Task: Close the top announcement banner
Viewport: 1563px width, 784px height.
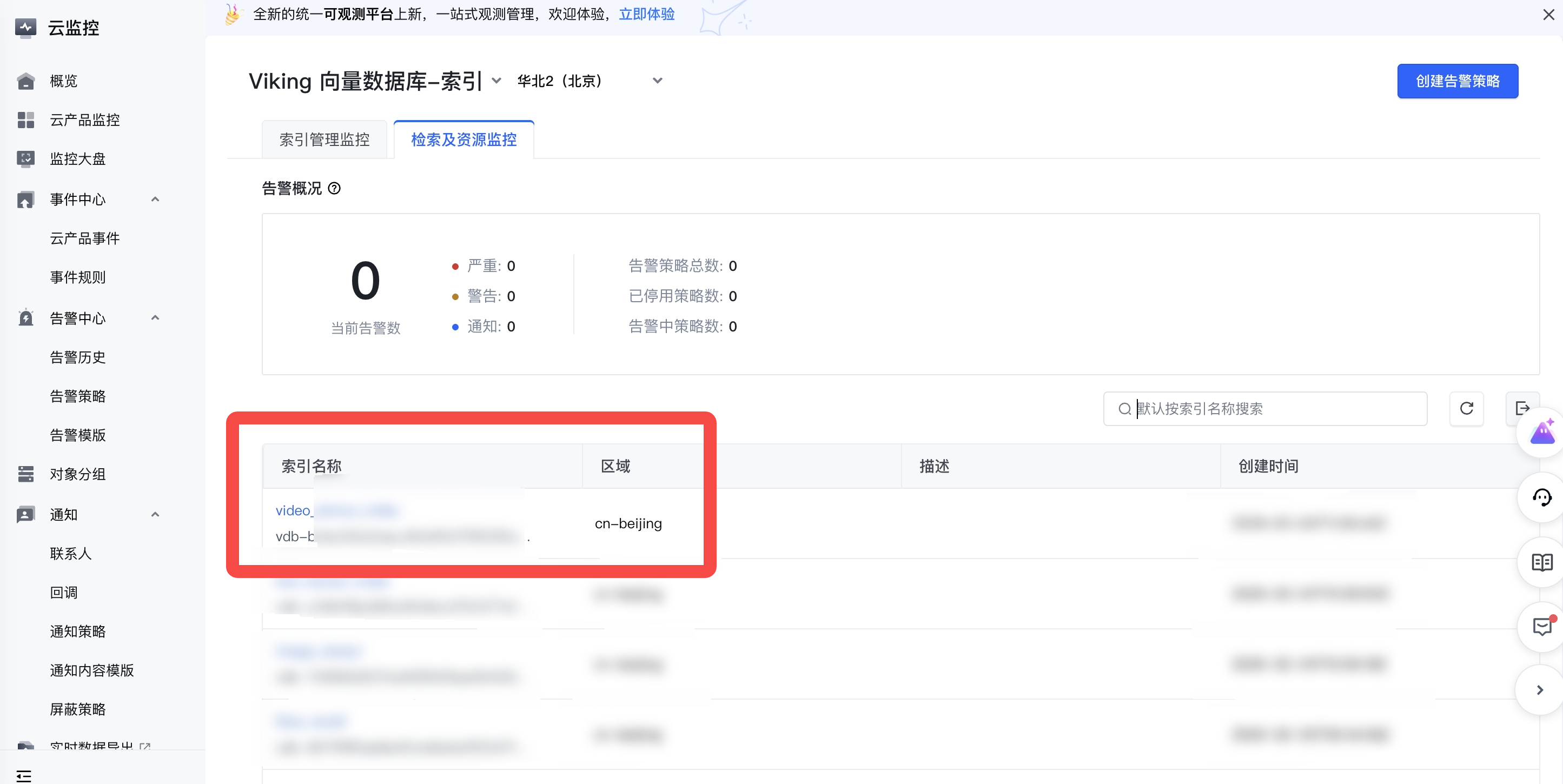Action: click(1548, 15)
